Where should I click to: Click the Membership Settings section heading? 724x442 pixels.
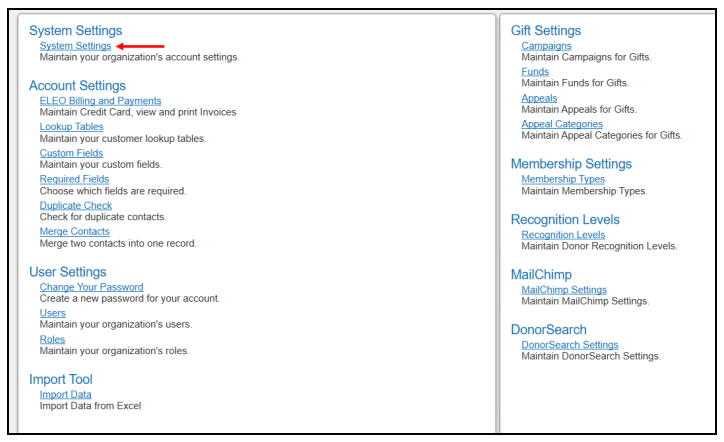[x=571, y=164]
